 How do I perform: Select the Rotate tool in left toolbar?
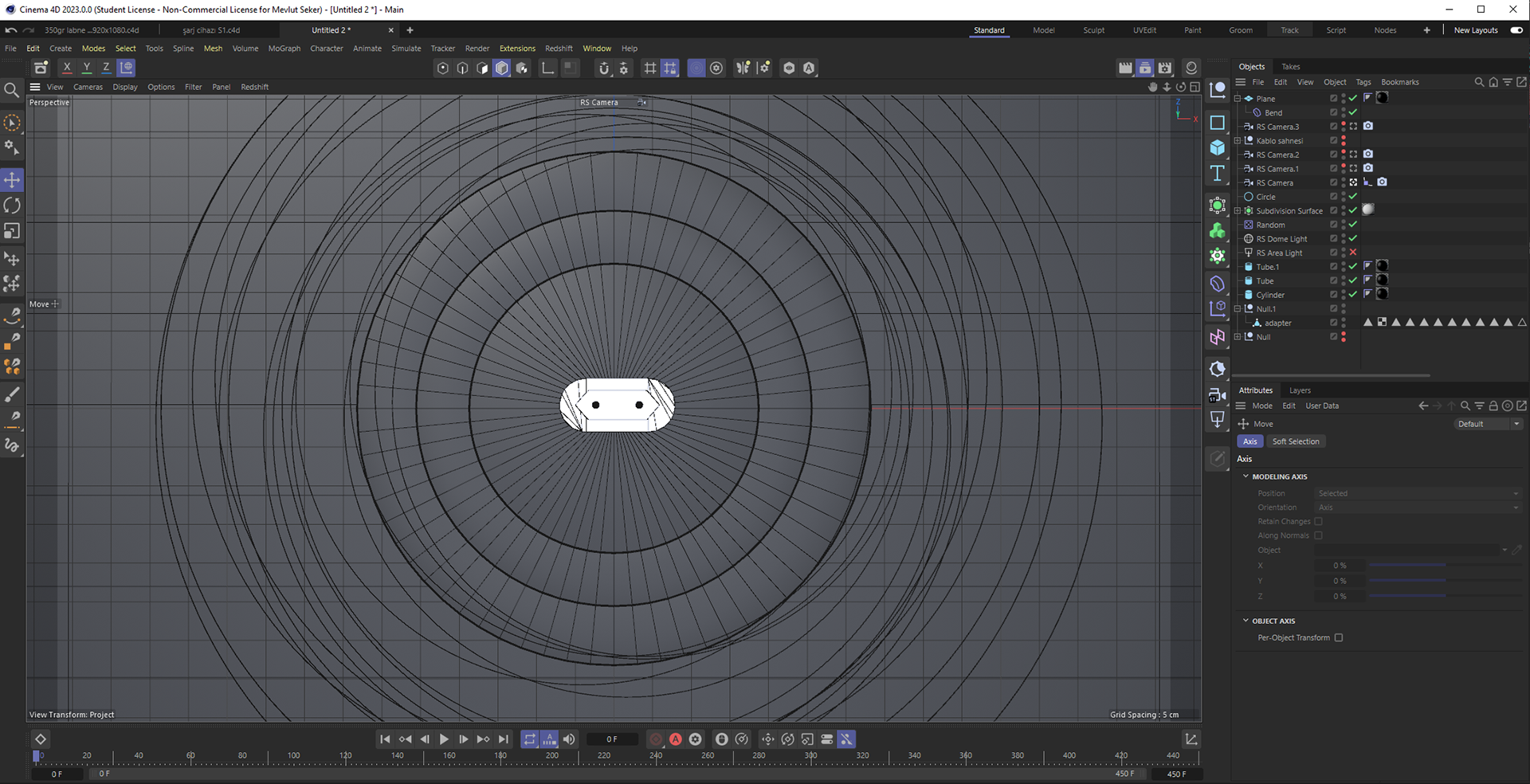click(x=12, y=206)
